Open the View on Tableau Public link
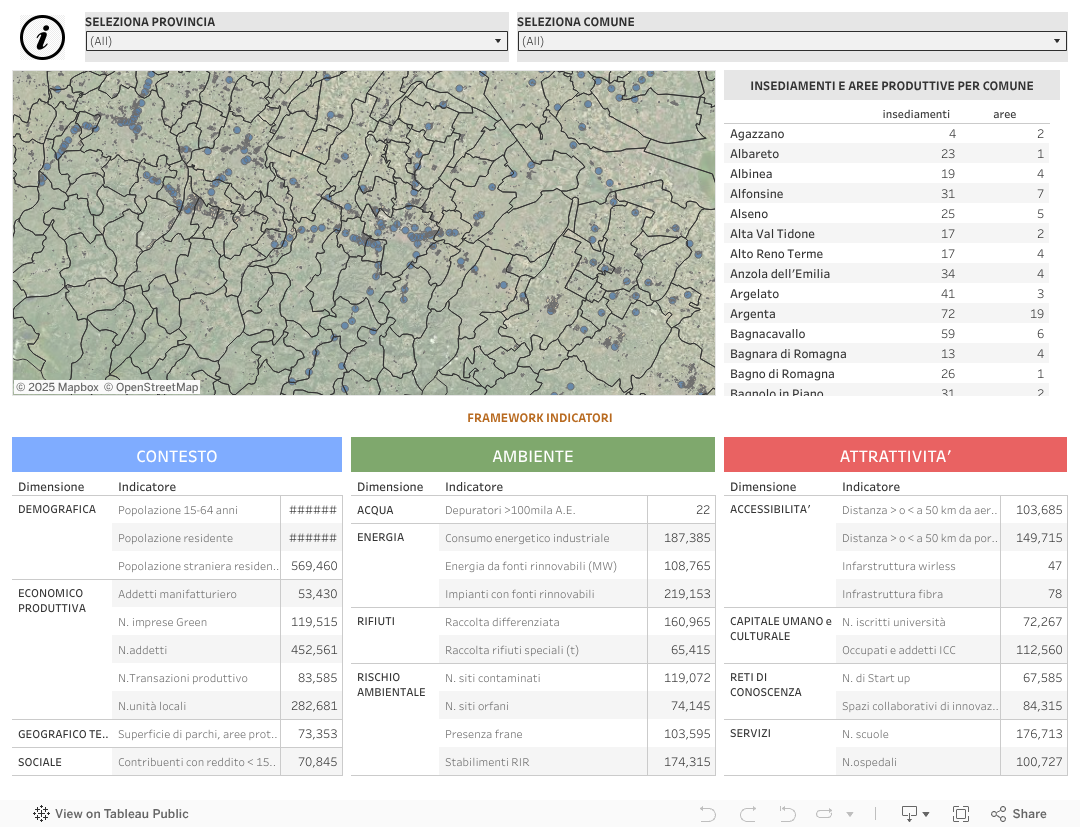 tap(121, 814)
